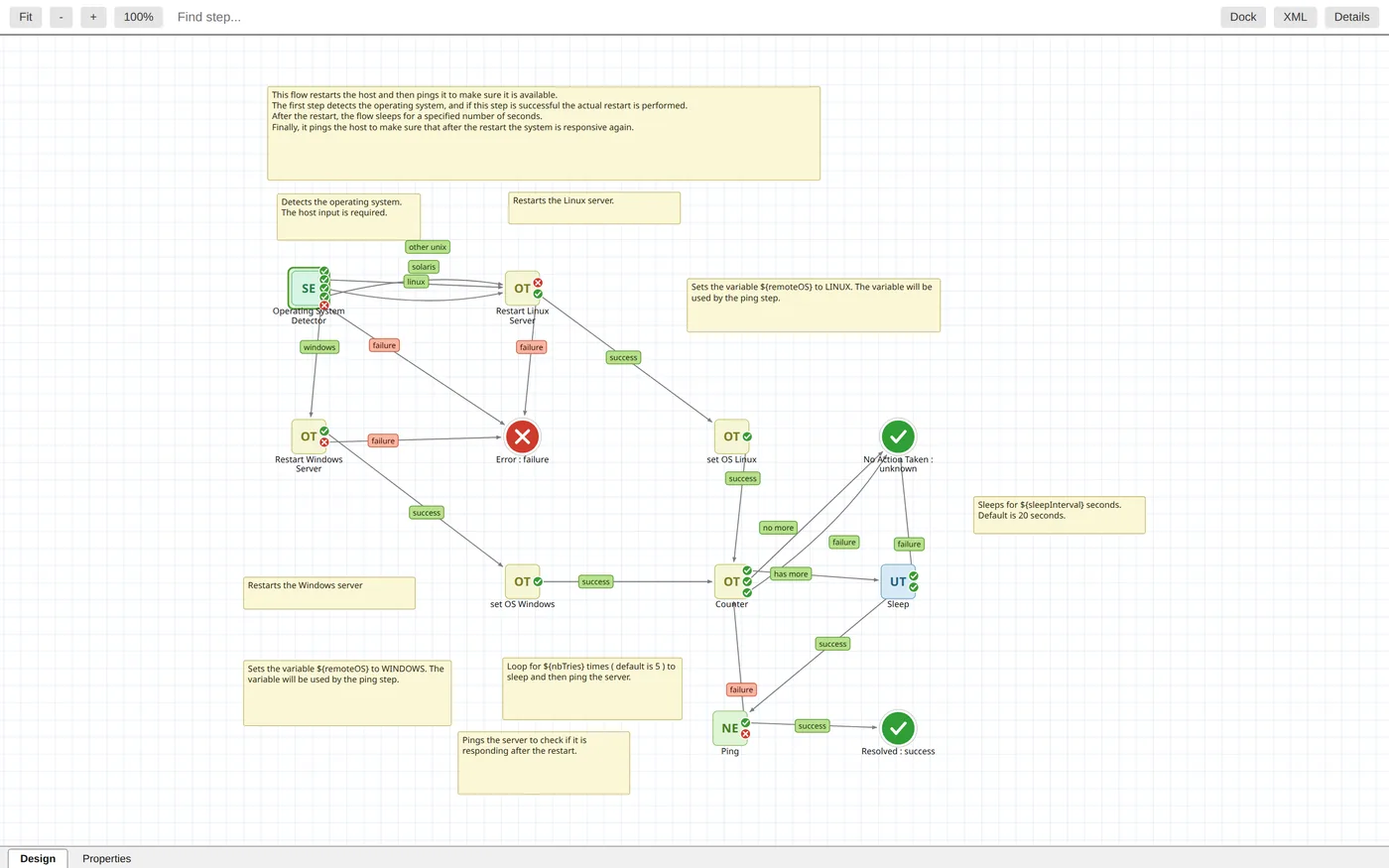The image size is (1389, 868).
Task: Click the 'Sleeps for ${sleepInterval} seconds' note
Action: 1060,515
